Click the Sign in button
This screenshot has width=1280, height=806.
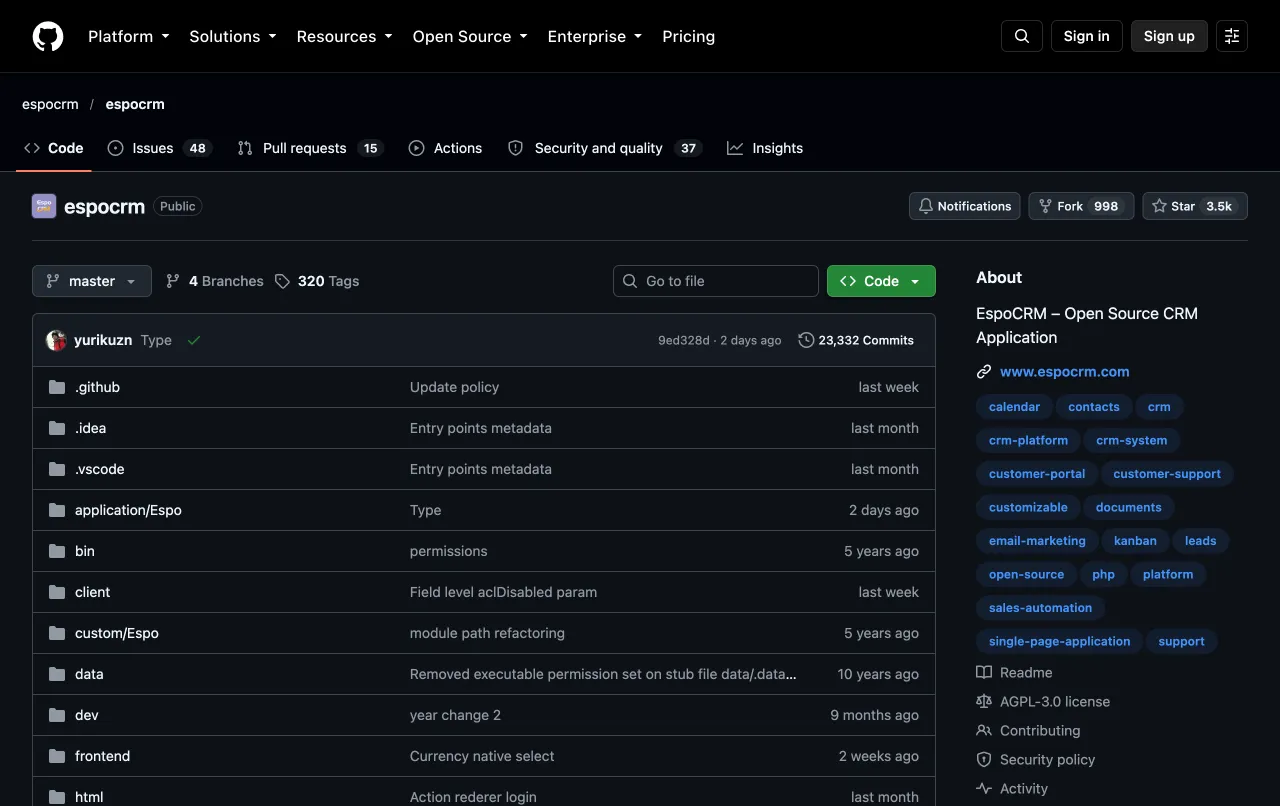1087,36
